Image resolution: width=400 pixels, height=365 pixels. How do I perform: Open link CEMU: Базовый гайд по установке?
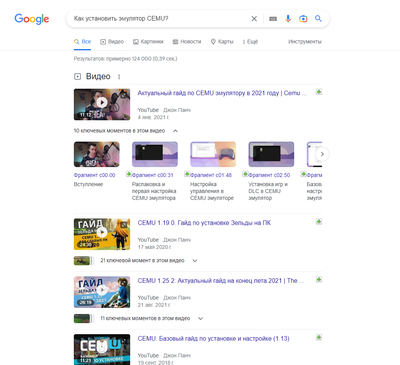213,338
